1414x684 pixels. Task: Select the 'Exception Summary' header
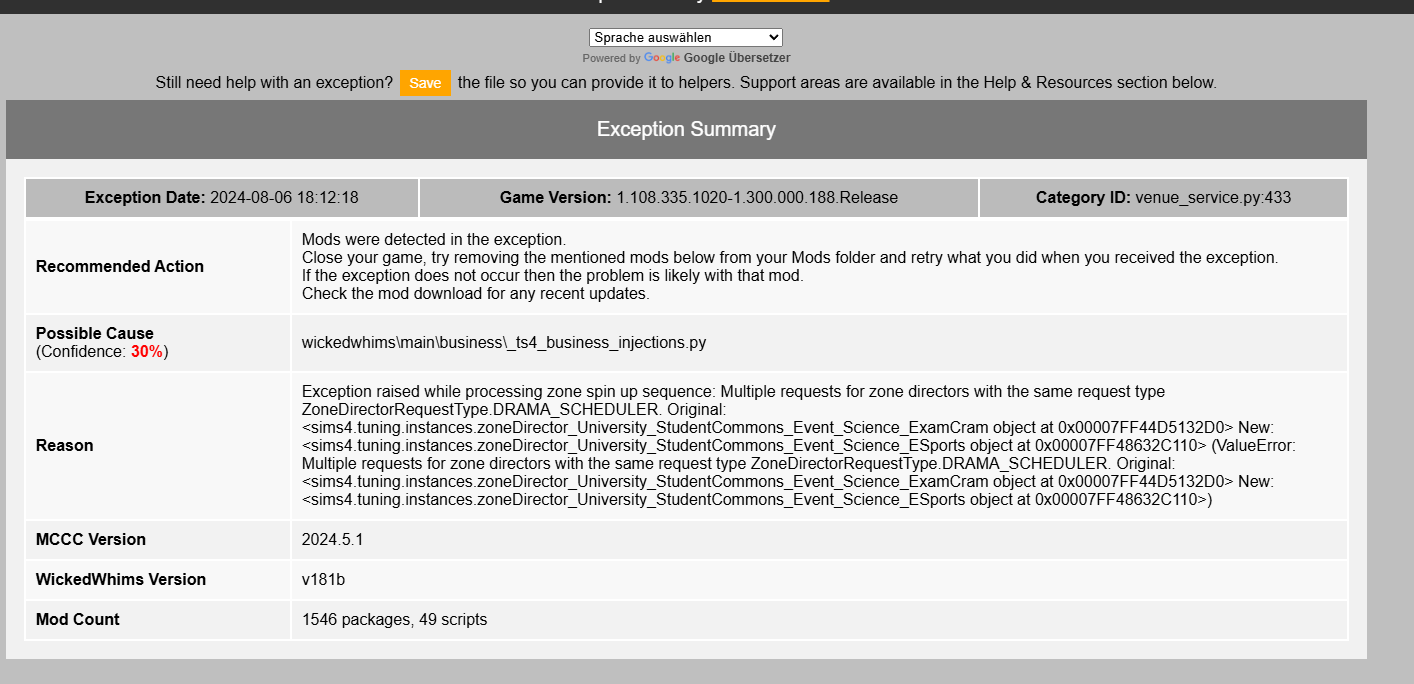point(686,129)
